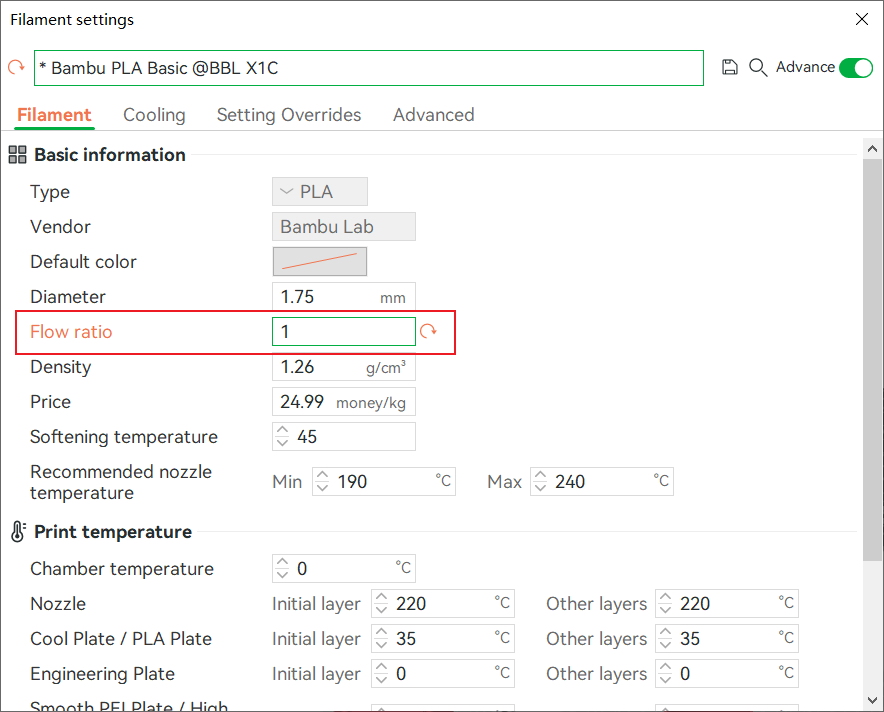The height and width of the screenshot is (712, 884).
Task: Click the preset reset arrow icon
Action: (x=16, y=67)
